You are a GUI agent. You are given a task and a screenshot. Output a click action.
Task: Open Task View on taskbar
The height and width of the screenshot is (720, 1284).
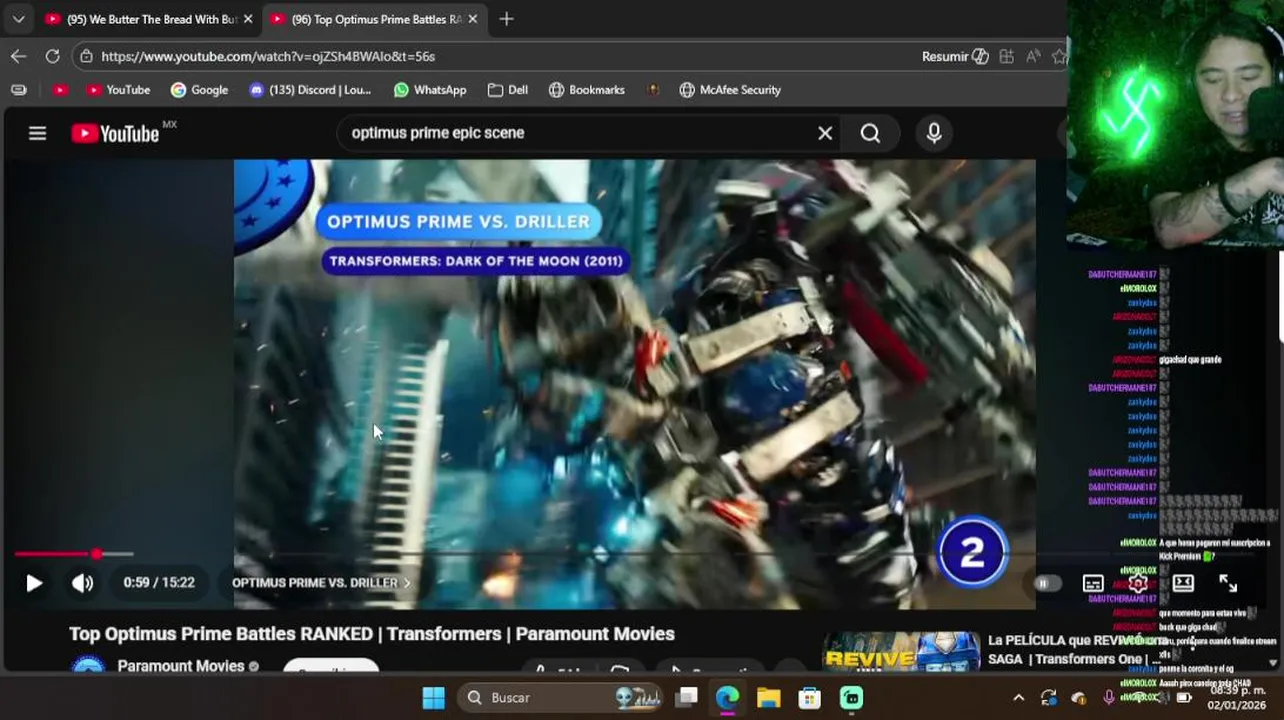686,697
